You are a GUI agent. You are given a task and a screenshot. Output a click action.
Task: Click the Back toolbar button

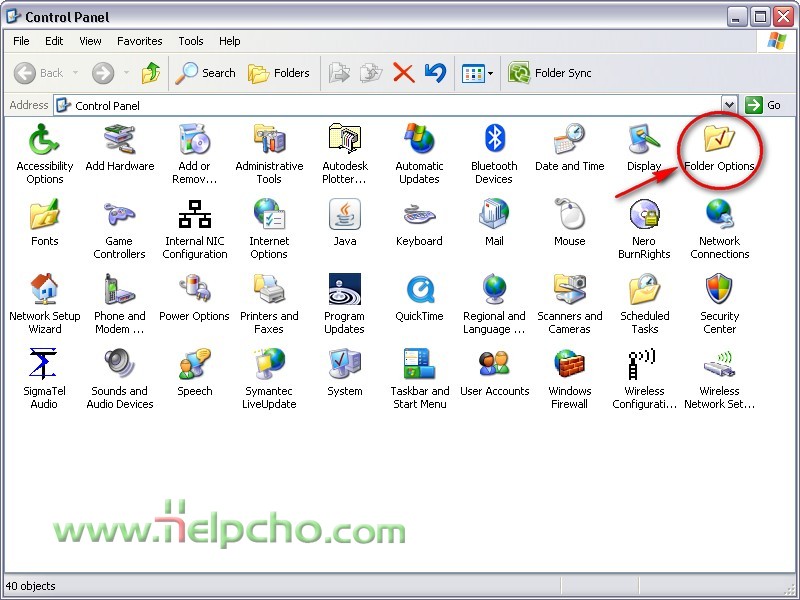coord(39,73)
